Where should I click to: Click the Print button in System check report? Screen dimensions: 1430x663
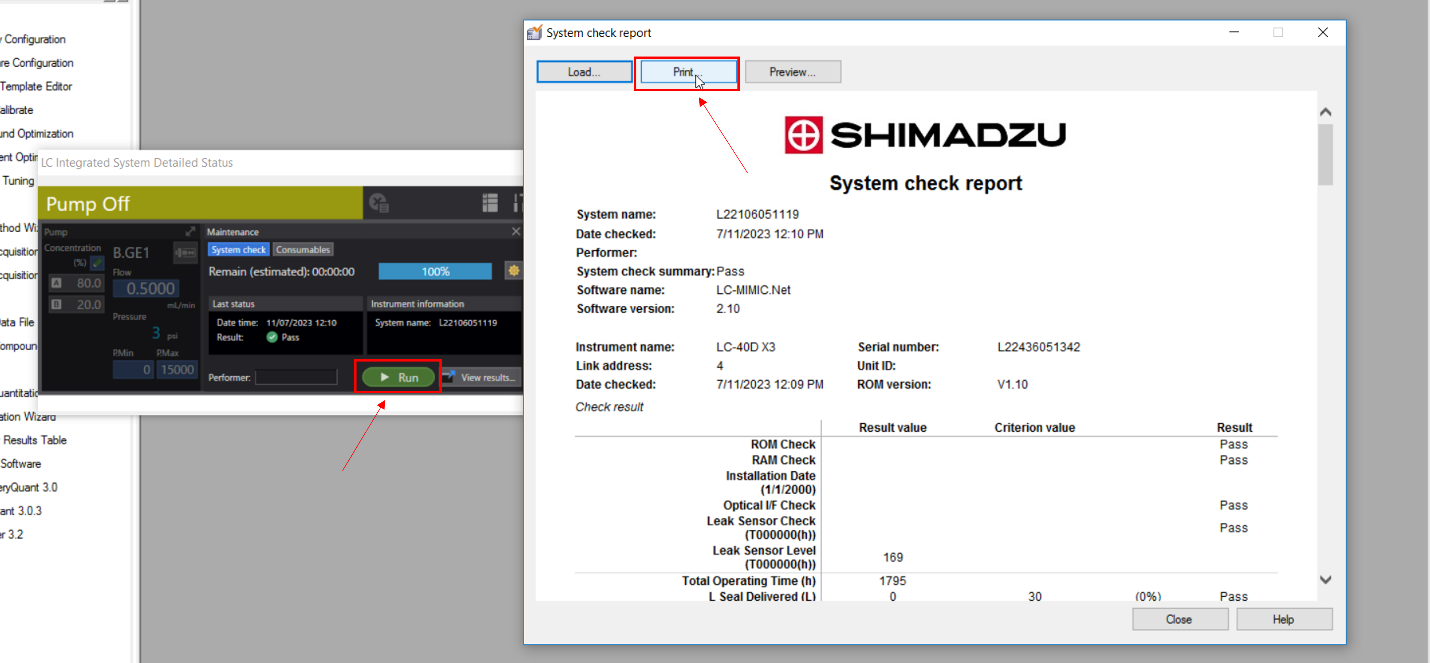(x=687, y=72)
